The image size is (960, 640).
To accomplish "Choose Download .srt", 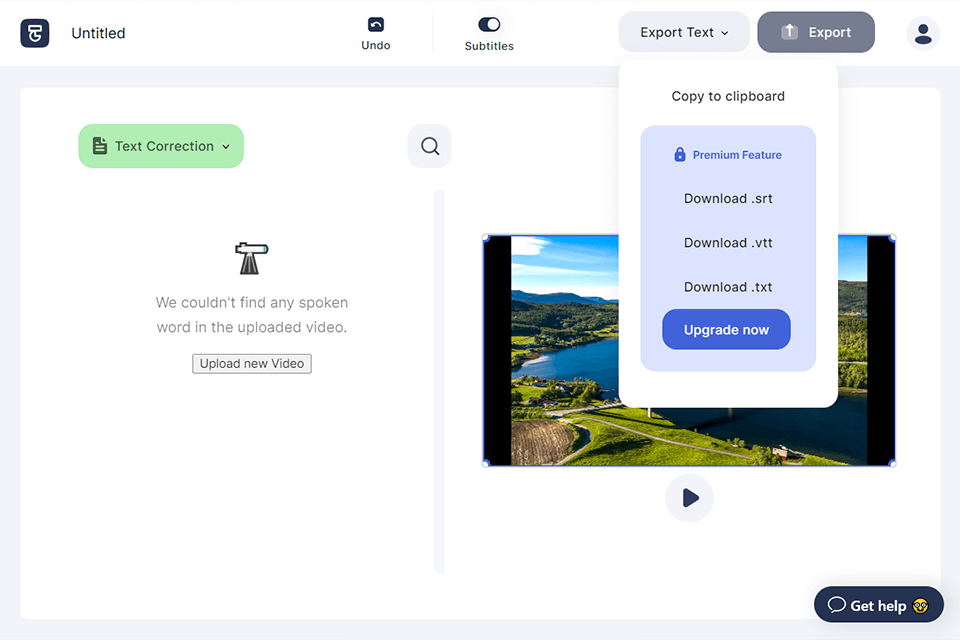I will pyautogui.click(x=728, y=198).
